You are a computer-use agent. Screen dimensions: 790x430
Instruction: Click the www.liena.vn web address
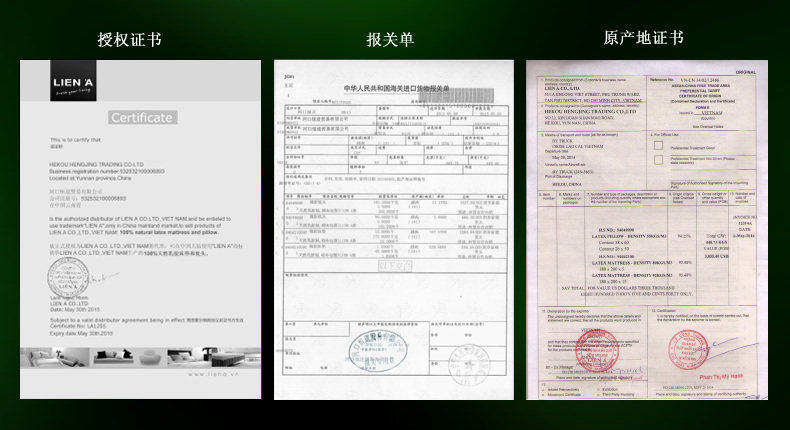[213, 374]
